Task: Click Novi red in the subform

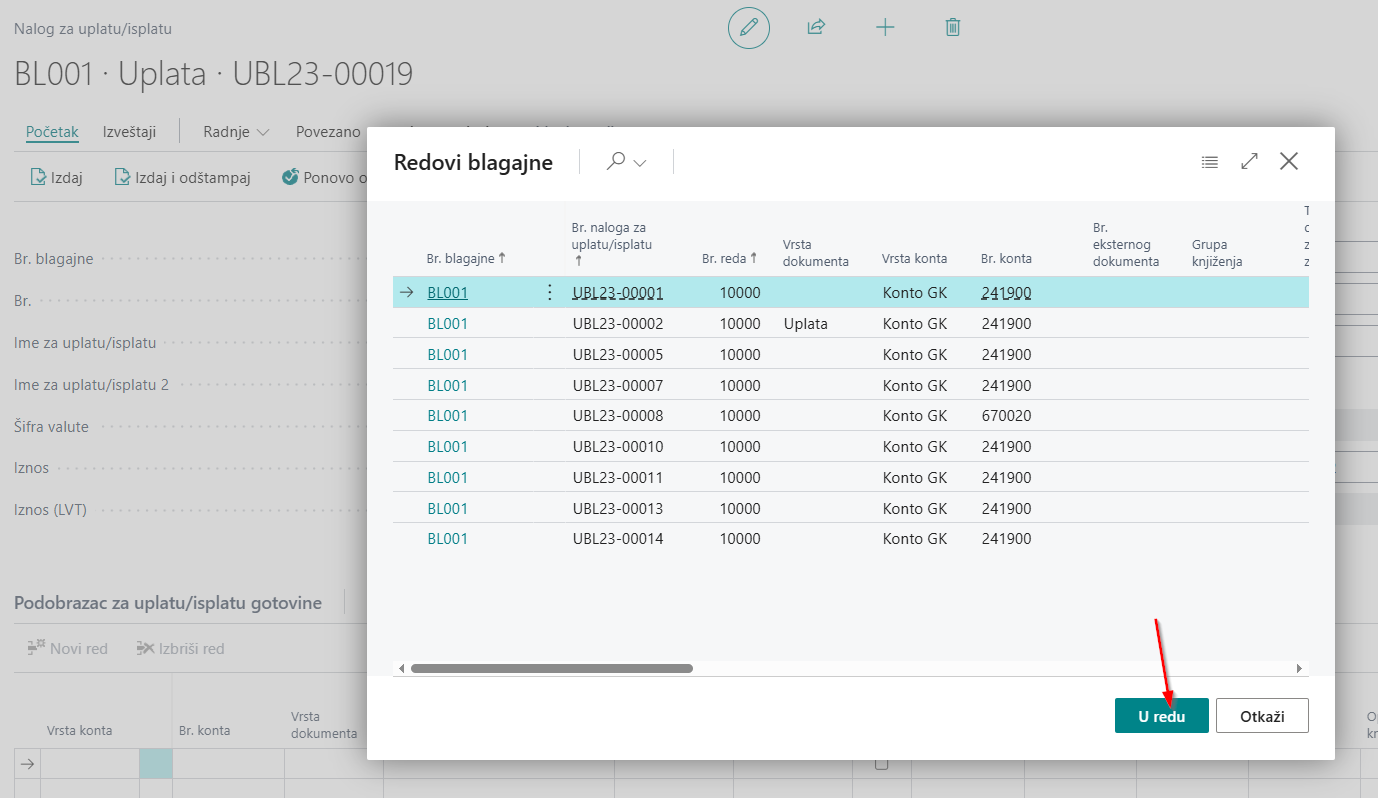Action: (68, 649)
